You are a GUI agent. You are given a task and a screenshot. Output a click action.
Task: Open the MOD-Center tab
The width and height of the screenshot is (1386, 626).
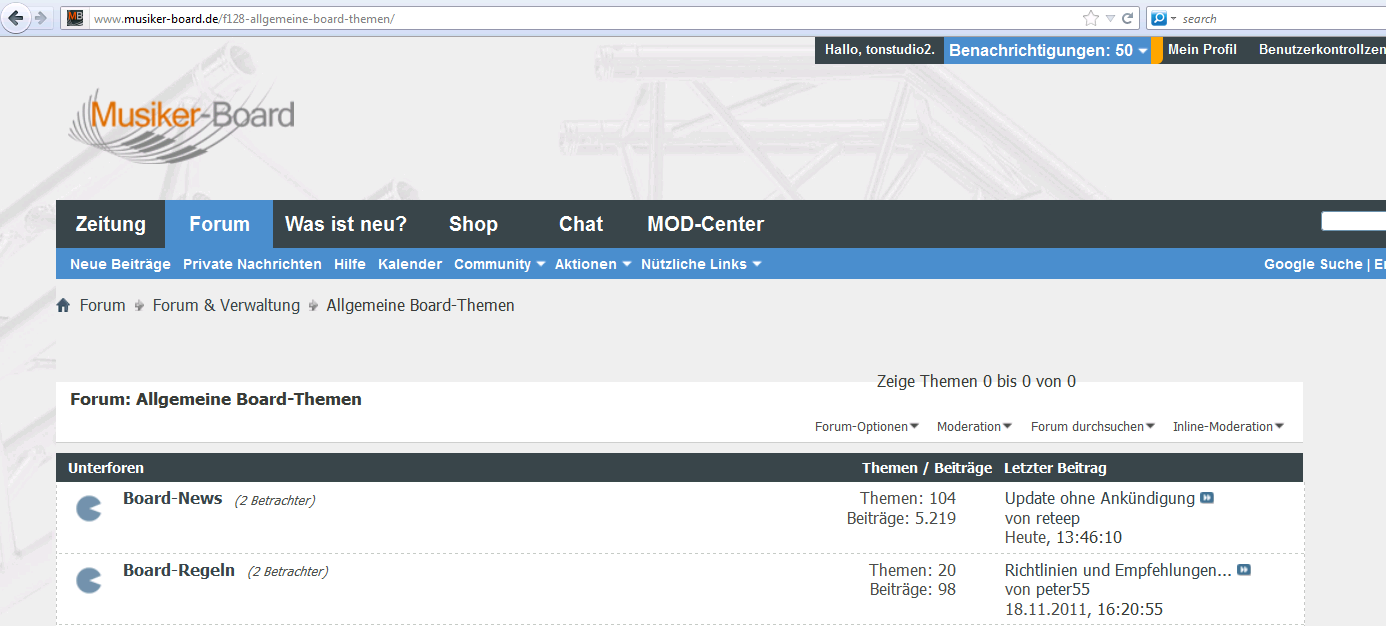coord(706,224)
